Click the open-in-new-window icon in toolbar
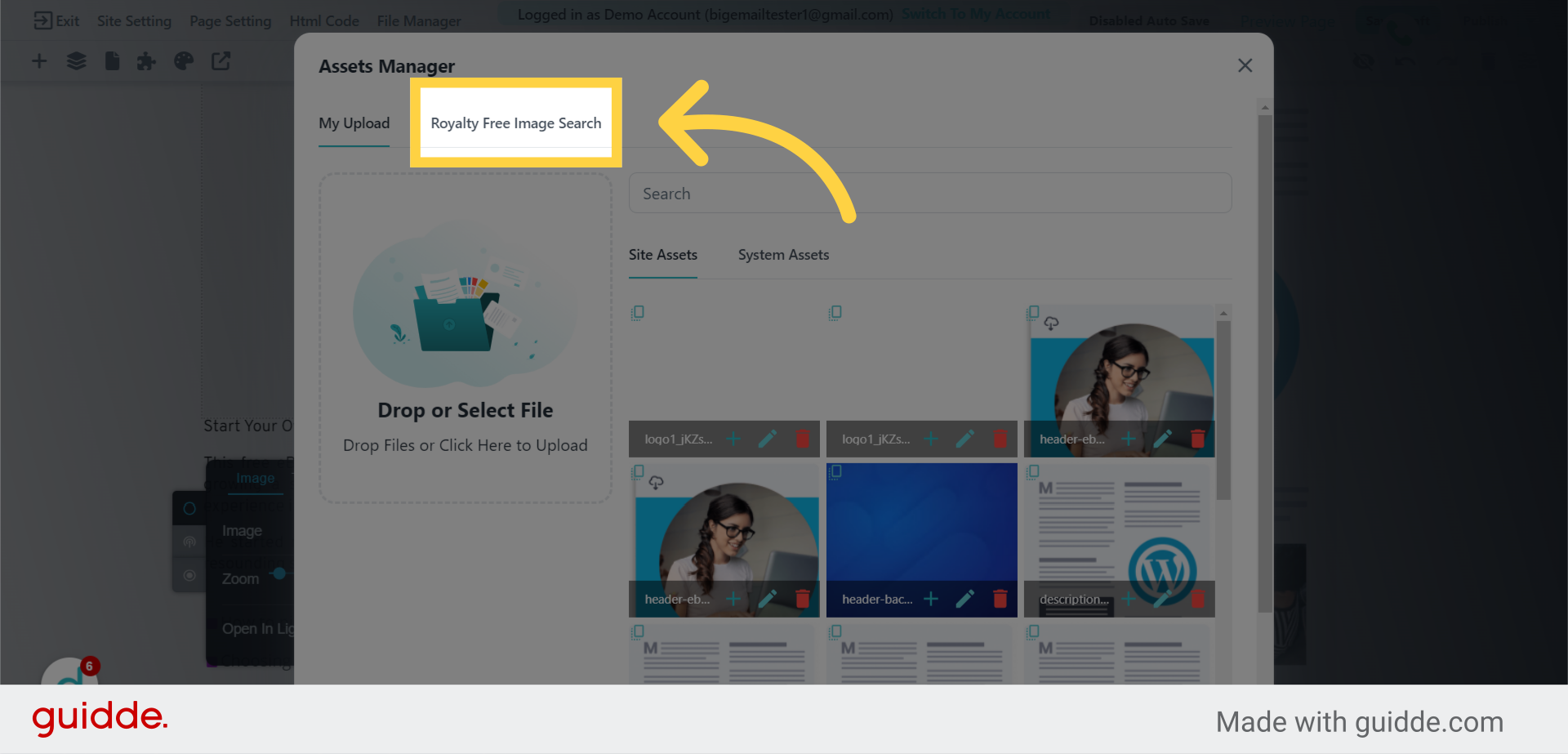 click(221, 61)
